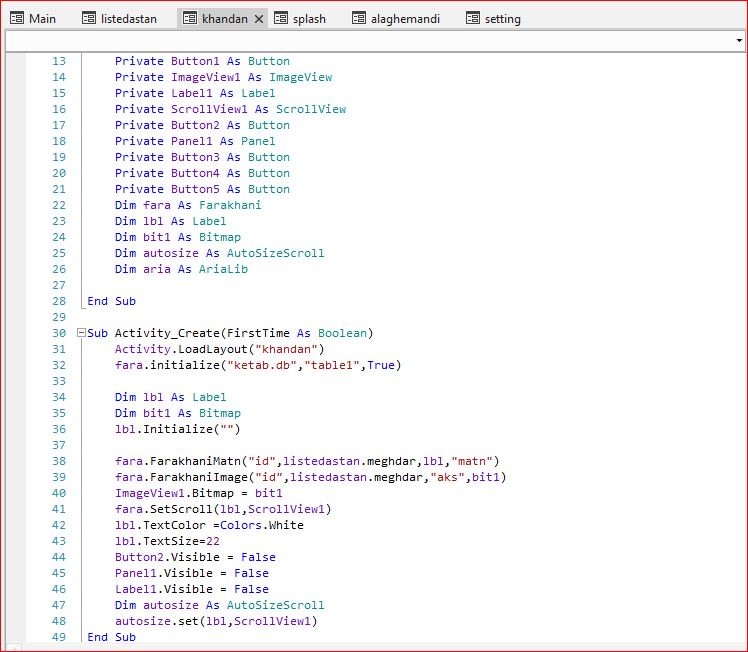The width and height of the screenshot is (748, 652).
Task: Click 'lbl.TextColor =Colors.White' line
Action: tap(209, 525)
